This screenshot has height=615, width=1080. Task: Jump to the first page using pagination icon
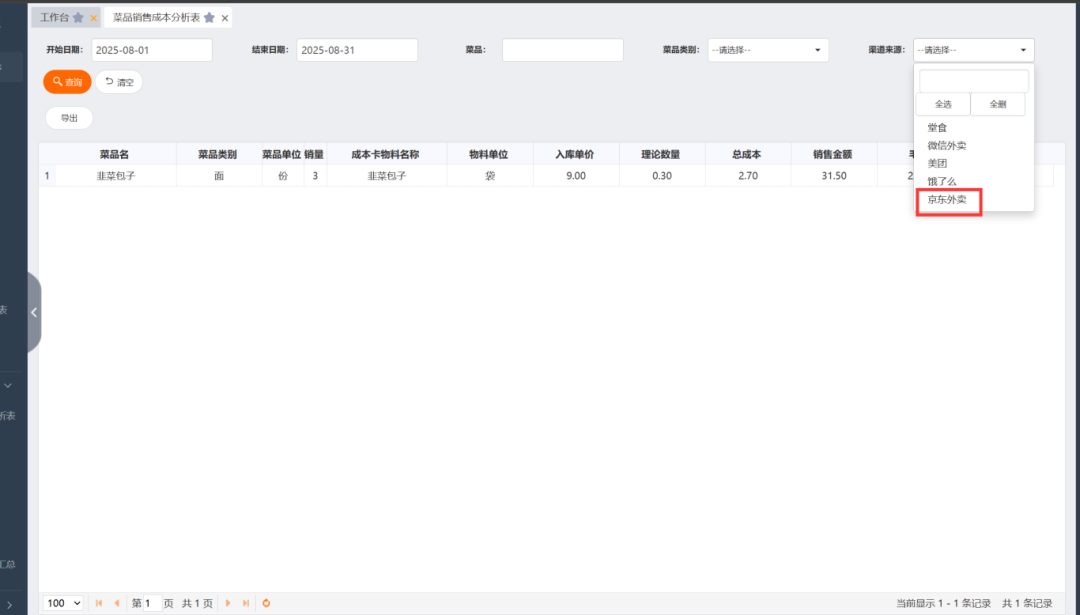[98, 603]
